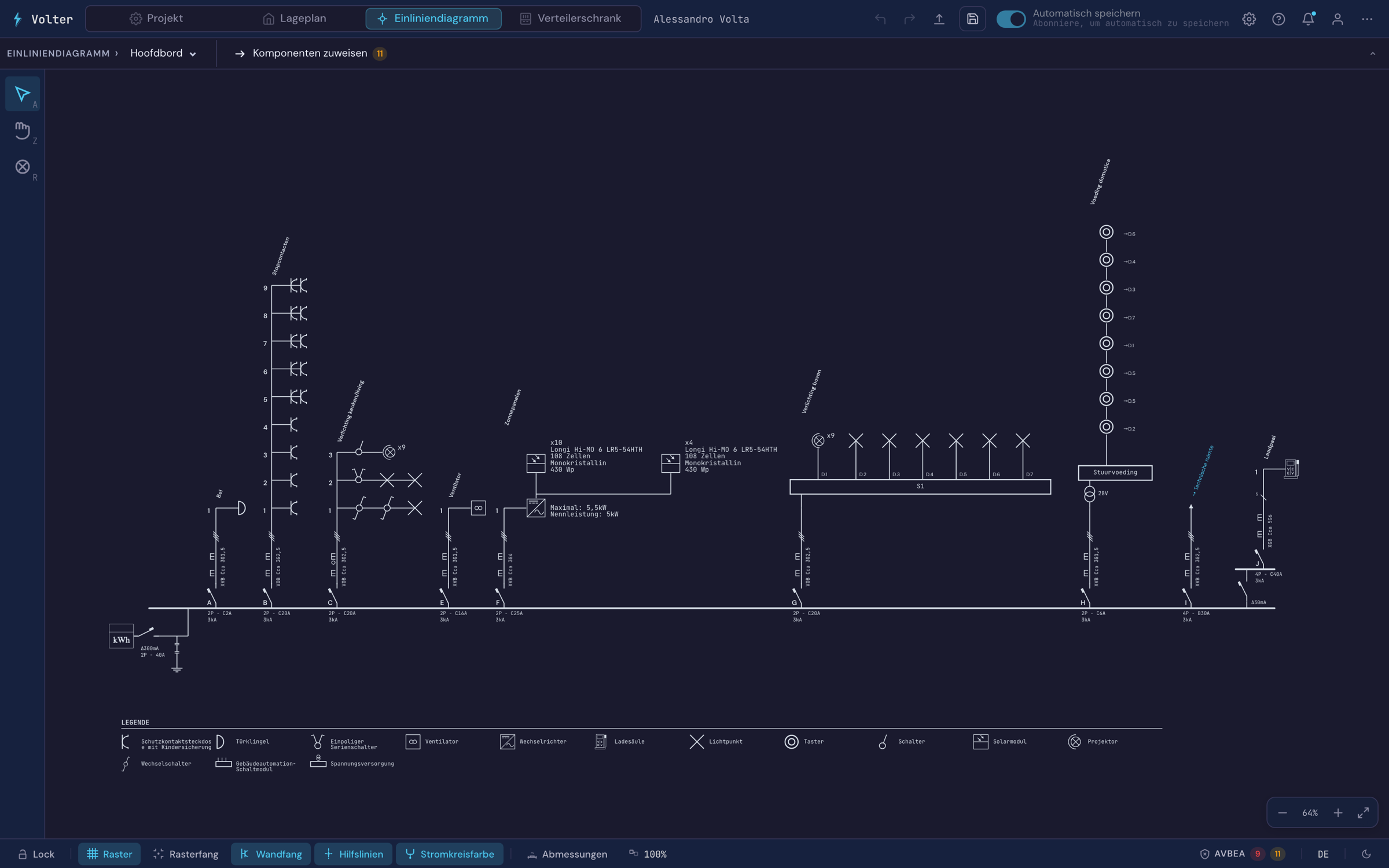This screenshot has width=1389, height=868.
Task: Click project name Alessandro Volta
Action: pyautogui.click(x=701, y=19)
